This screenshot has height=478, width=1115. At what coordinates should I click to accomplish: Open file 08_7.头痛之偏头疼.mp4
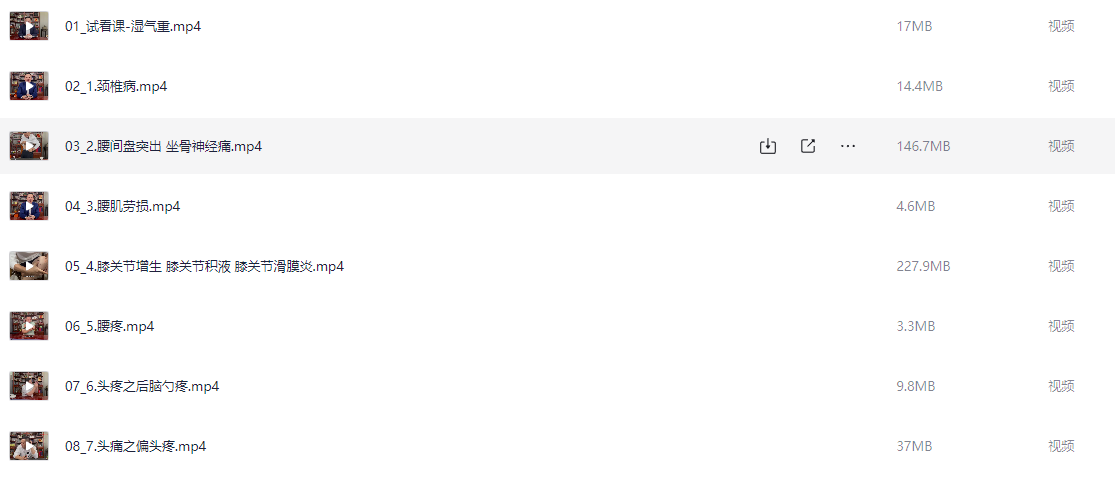(x=136, y=447)
